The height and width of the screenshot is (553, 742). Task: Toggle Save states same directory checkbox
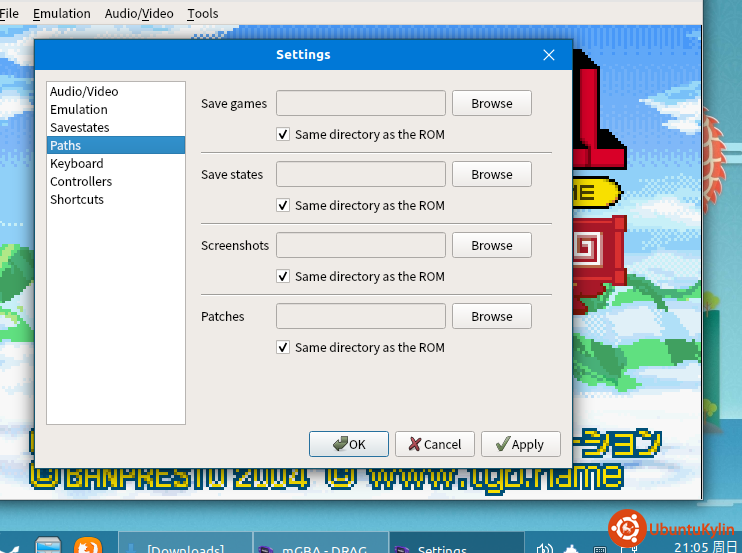tap(283, 205)
